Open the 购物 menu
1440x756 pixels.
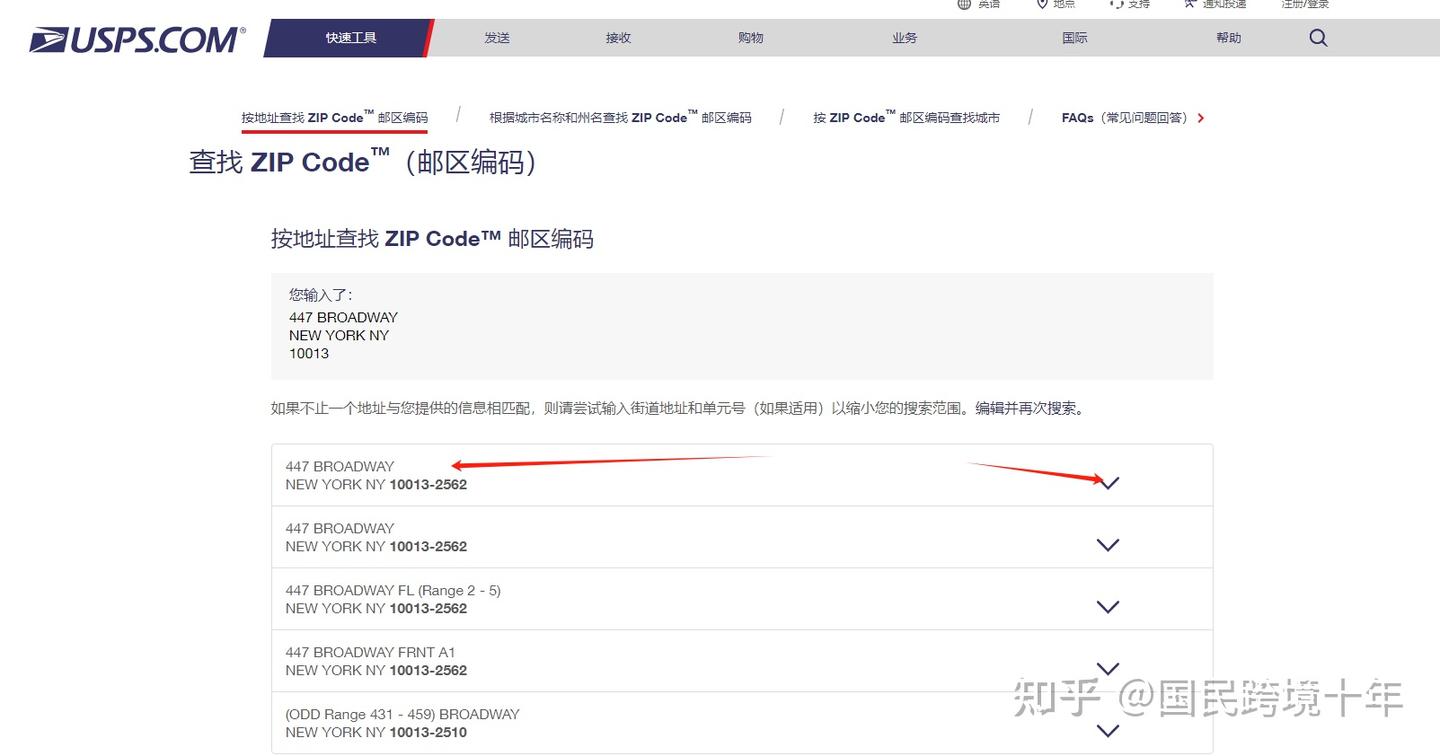751,38
